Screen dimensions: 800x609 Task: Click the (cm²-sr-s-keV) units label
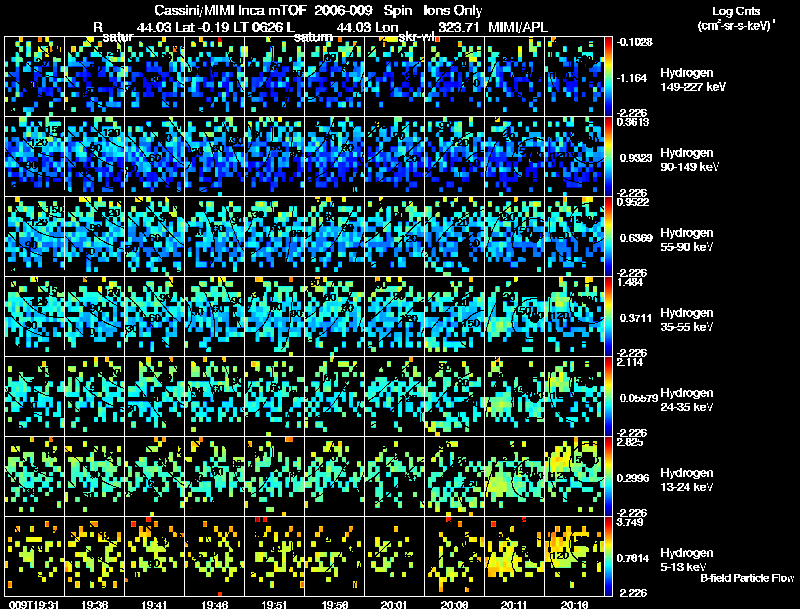(x=736, y=26)
